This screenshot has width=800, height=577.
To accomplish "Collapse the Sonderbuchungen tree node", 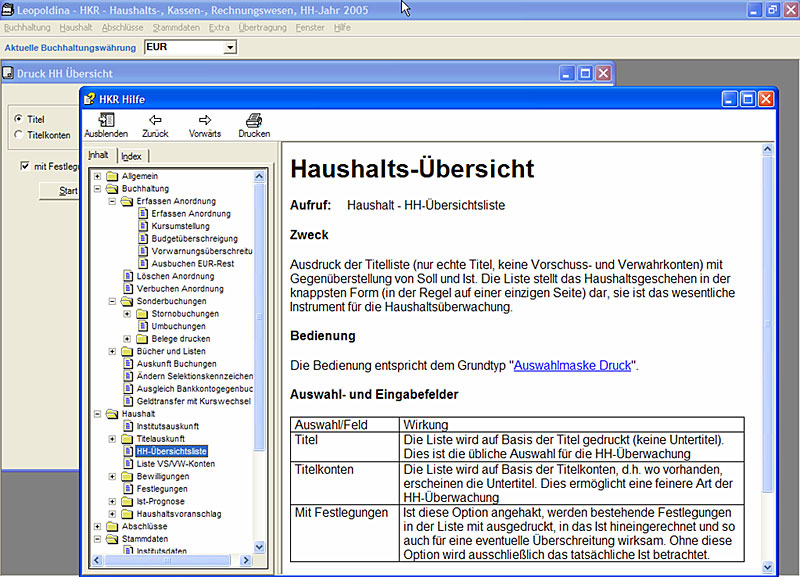I will [112, 301].
